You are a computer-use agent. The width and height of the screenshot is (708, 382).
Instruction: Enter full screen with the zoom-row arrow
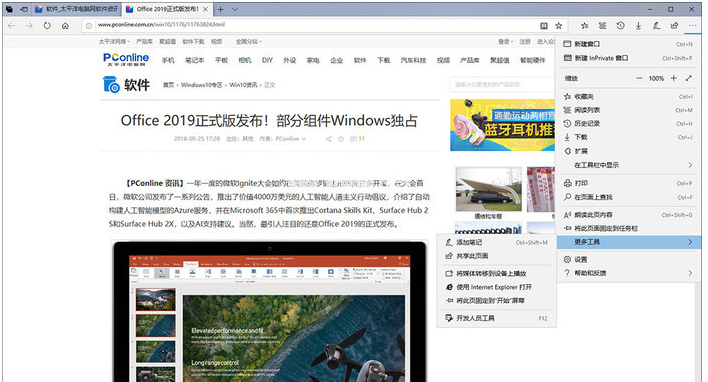click(689, 78)
